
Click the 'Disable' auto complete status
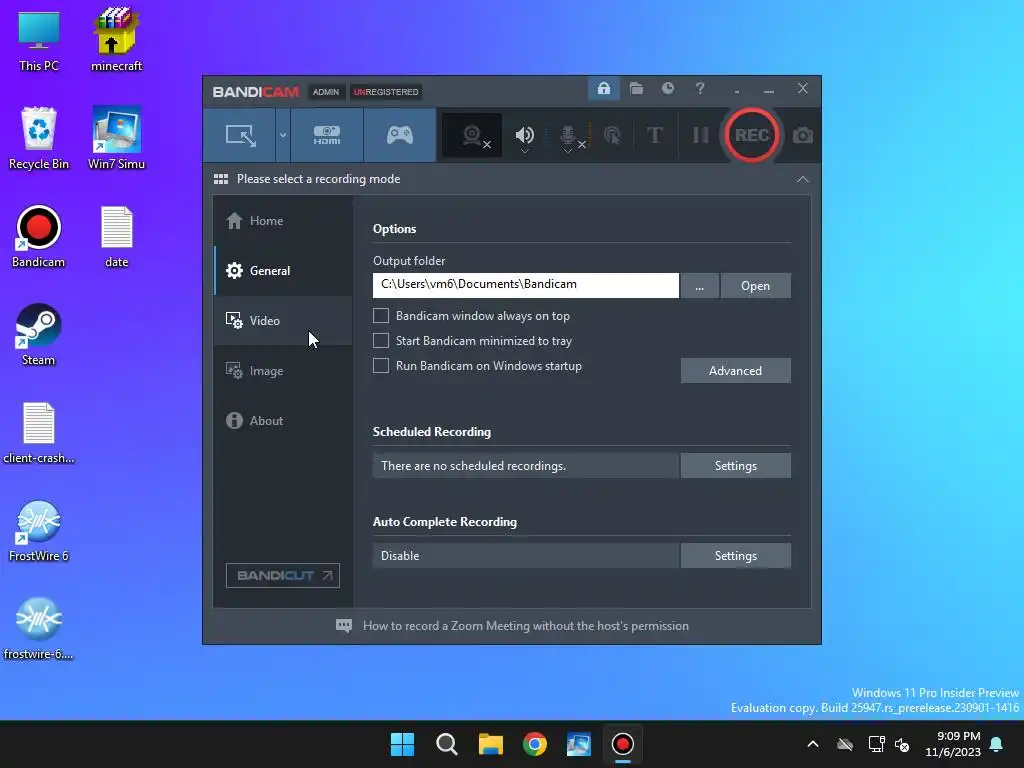[x=400, y=556]
